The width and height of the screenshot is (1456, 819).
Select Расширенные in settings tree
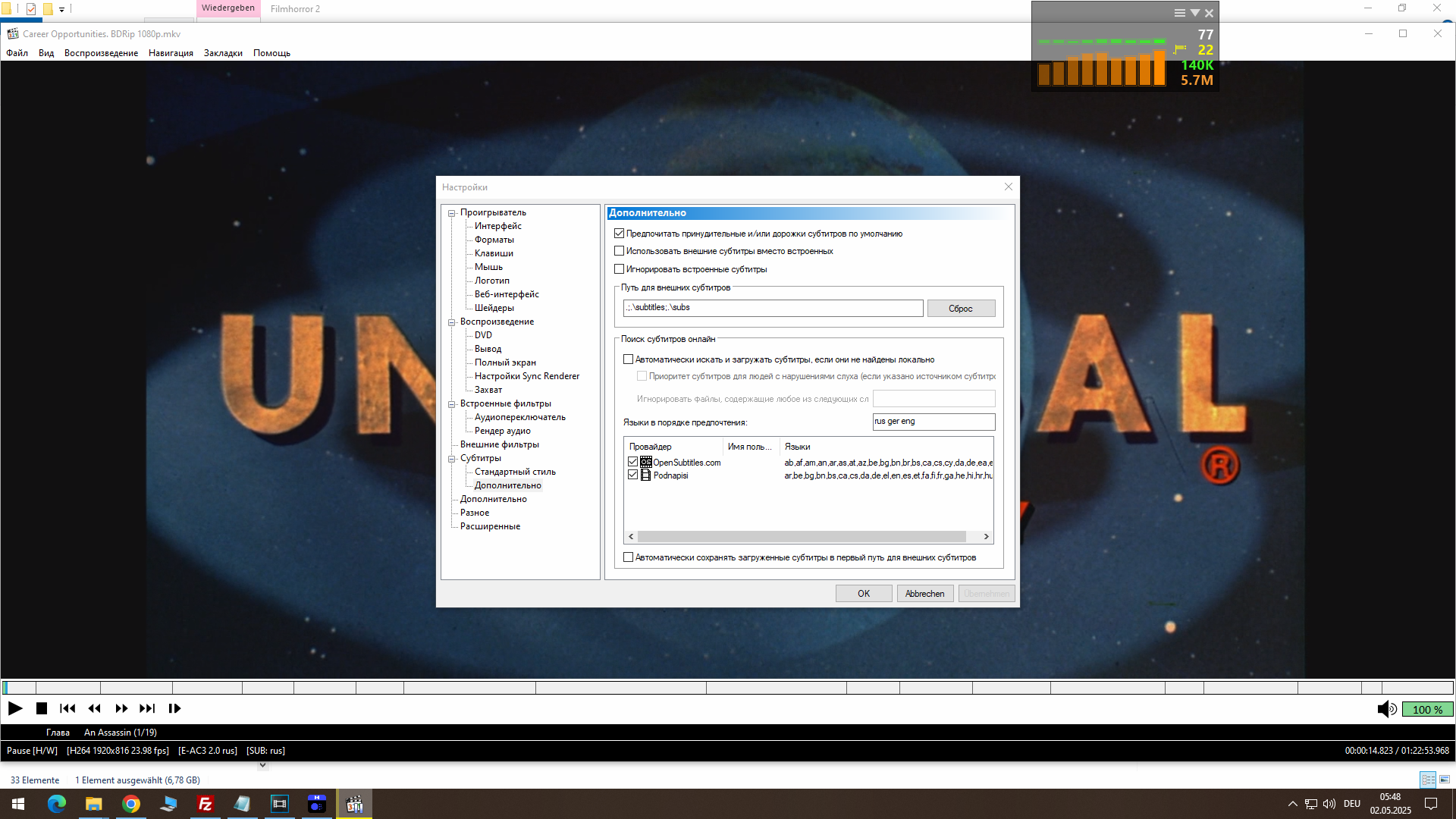pos(490,526)
